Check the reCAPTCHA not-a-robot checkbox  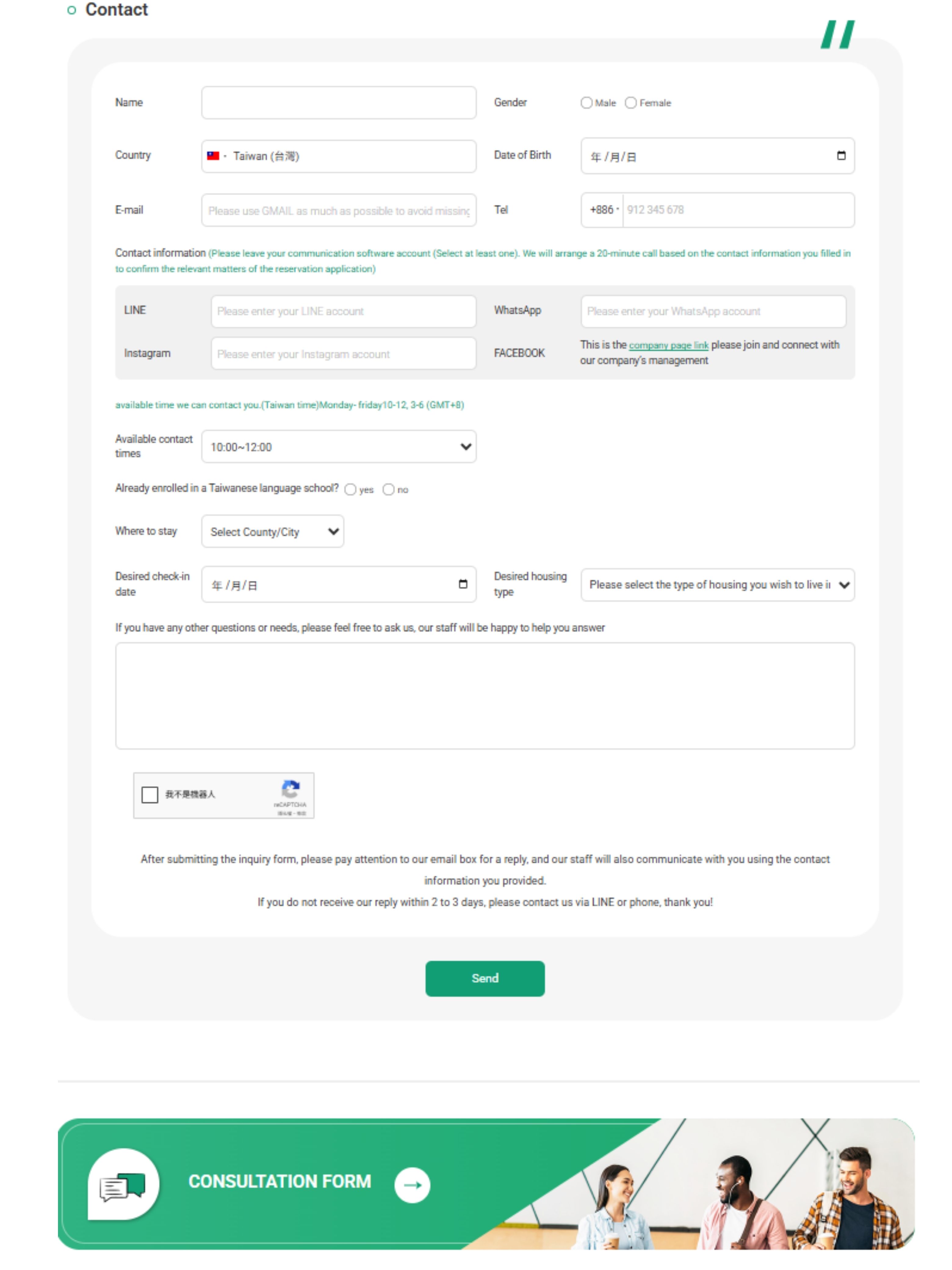coord(150,795)
